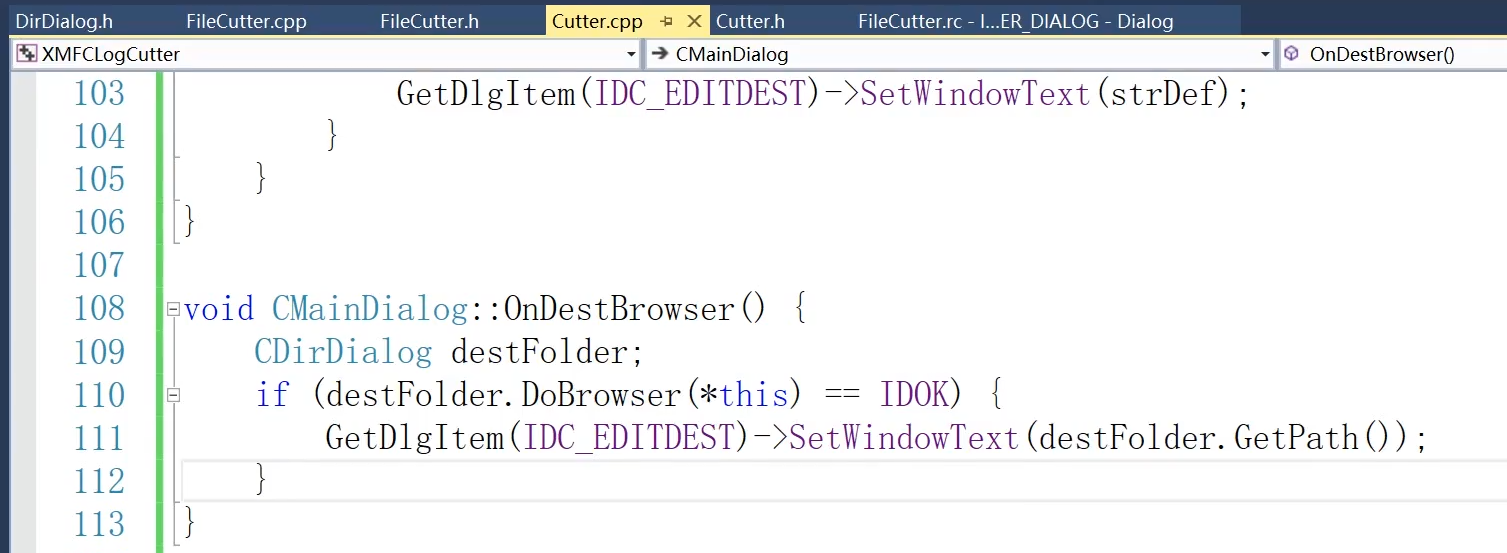Screen dimensions: 1507x553
Task: Click IDC_EDITDEST on line 103
Action: (699, 94)
